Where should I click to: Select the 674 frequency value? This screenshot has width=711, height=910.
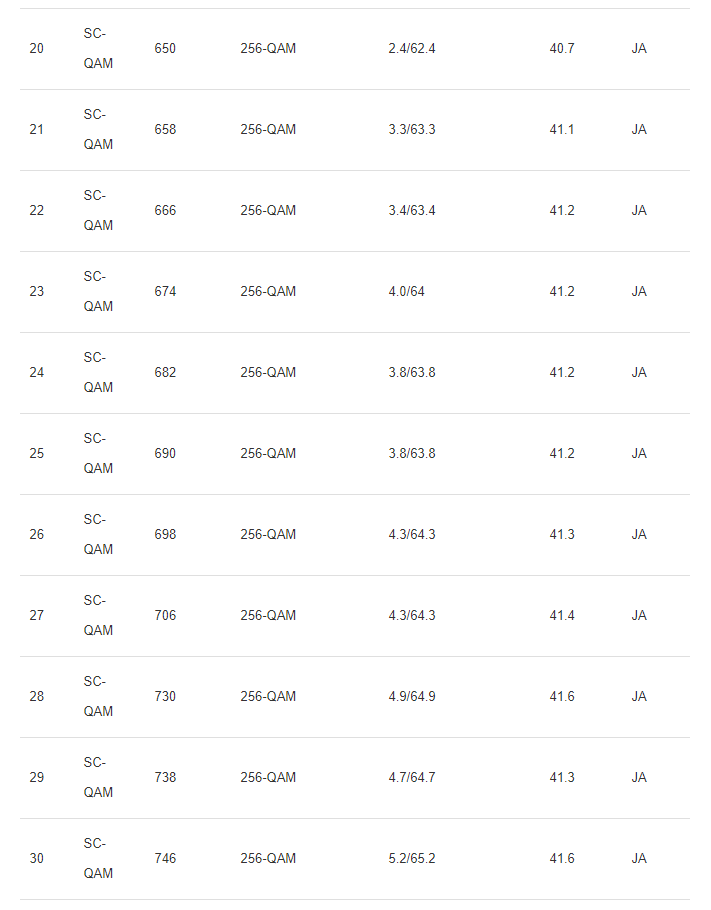click(x=165, y=292)
